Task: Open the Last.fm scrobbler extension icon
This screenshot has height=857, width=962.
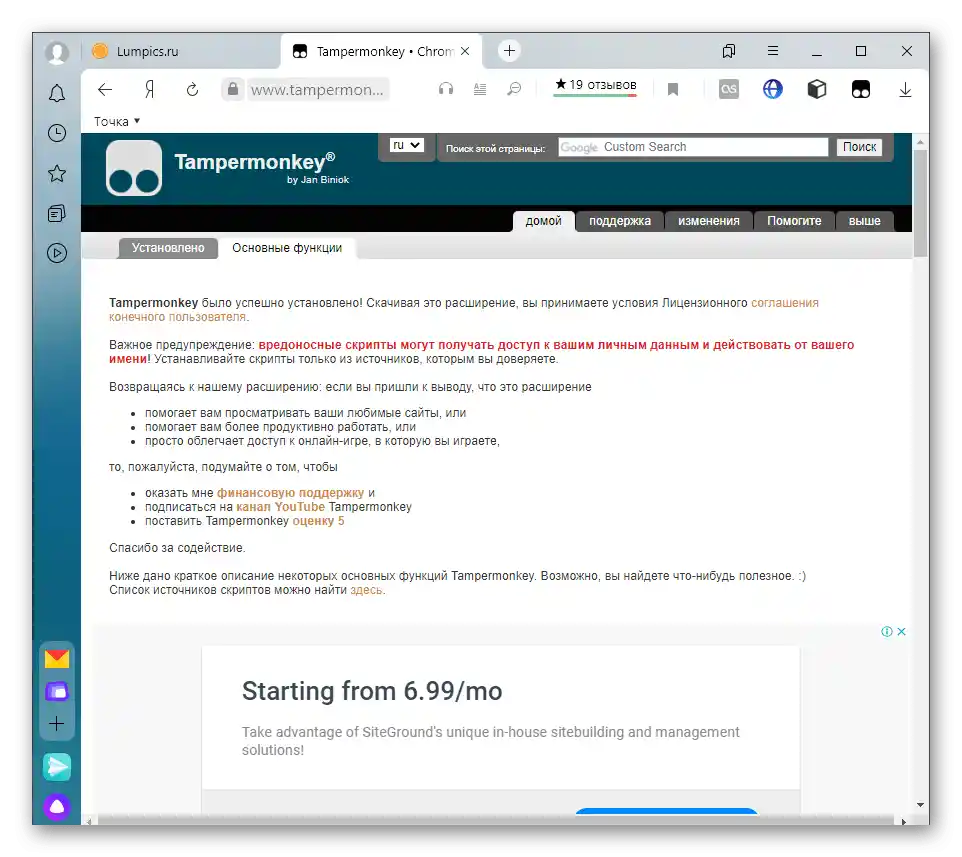Action: [729, 89]
